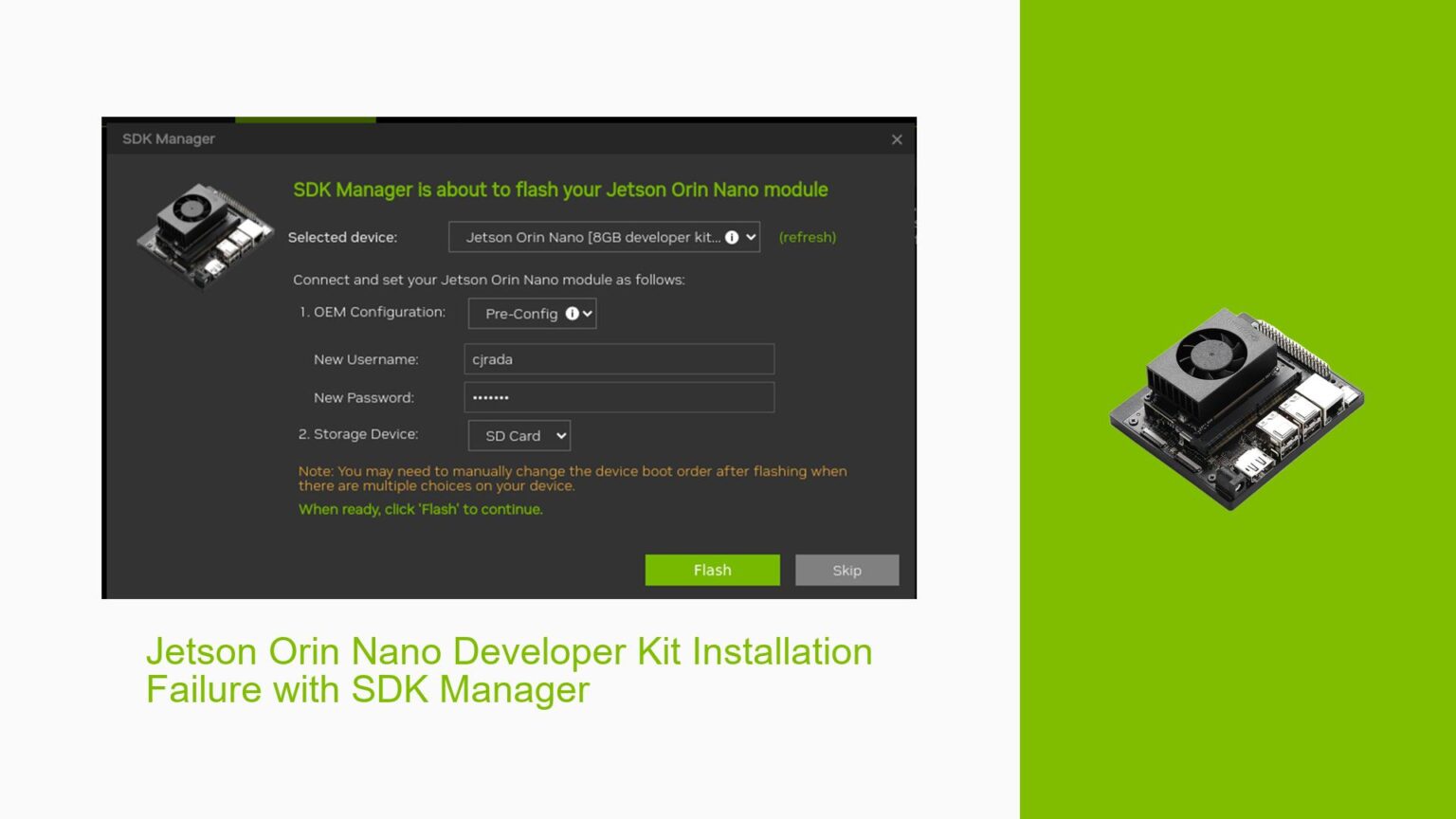
Task: Click the info icon in Selected device dropdown
Action: 732,237
